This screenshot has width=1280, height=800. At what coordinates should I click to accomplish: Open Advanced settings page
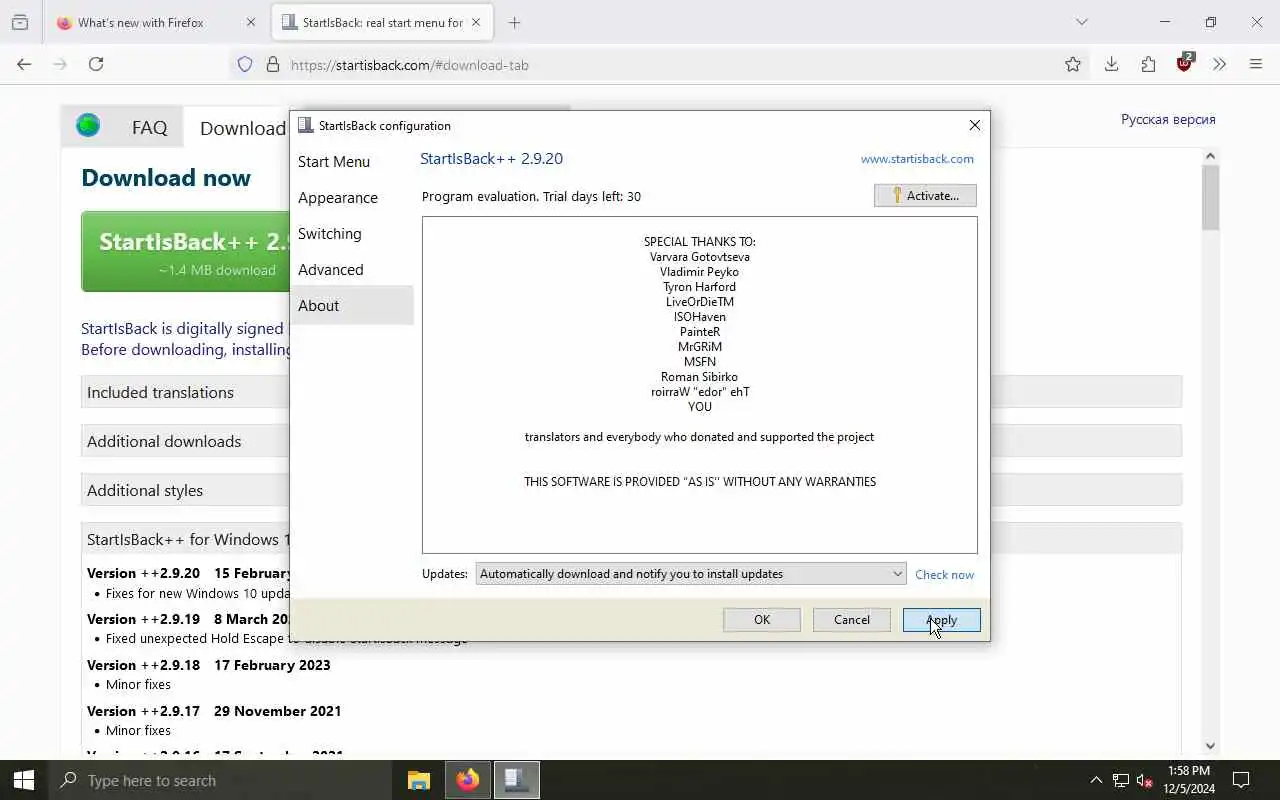click(x=351, y=269)
